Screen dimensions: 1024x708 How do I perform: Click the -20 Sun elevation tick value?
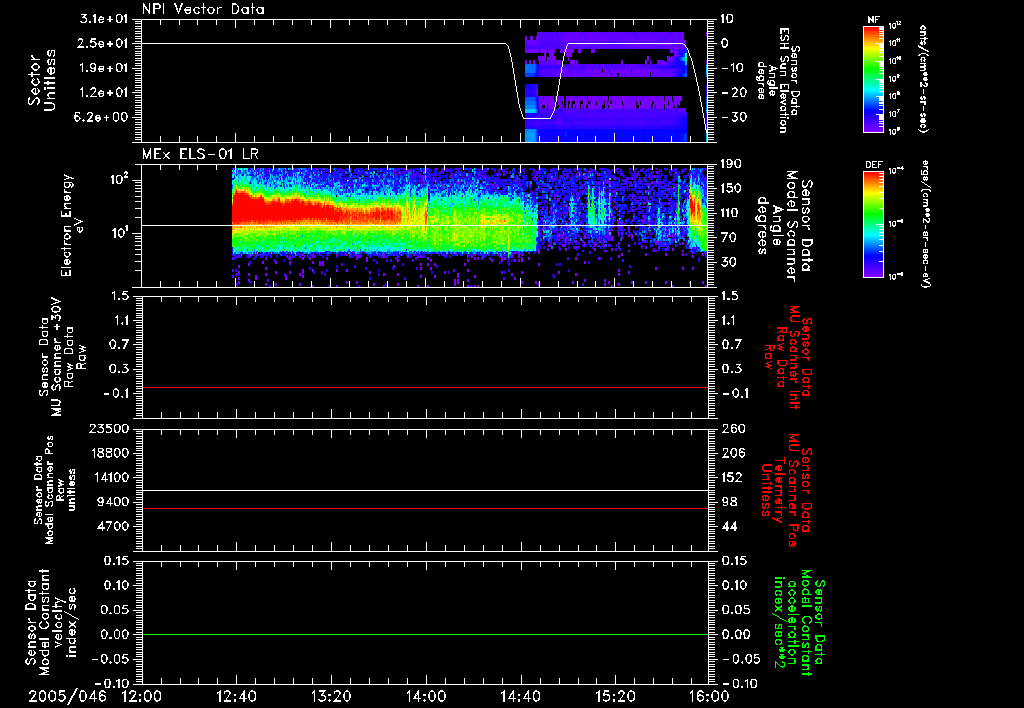pyautogui.click(x=735, y=93)
